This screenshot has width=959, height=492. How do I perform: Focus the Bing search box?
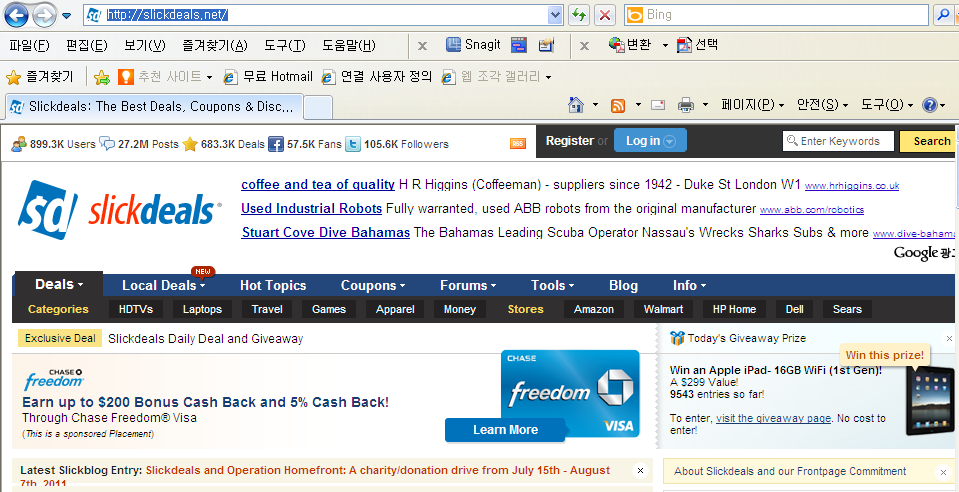[x=777, y=15]
